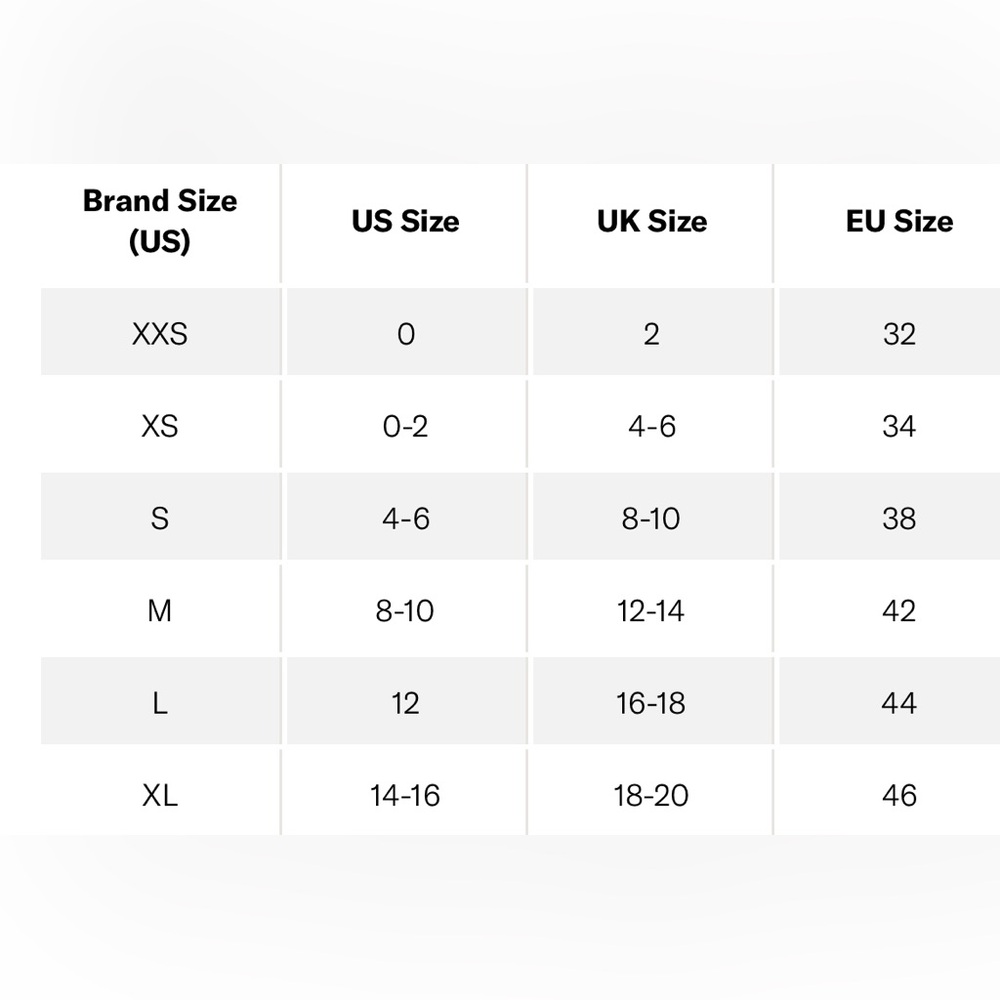The width and height of the screenshot is (1000, 1000).
Task: Click the UK size 18-20 cell
Action: (652, 795)
